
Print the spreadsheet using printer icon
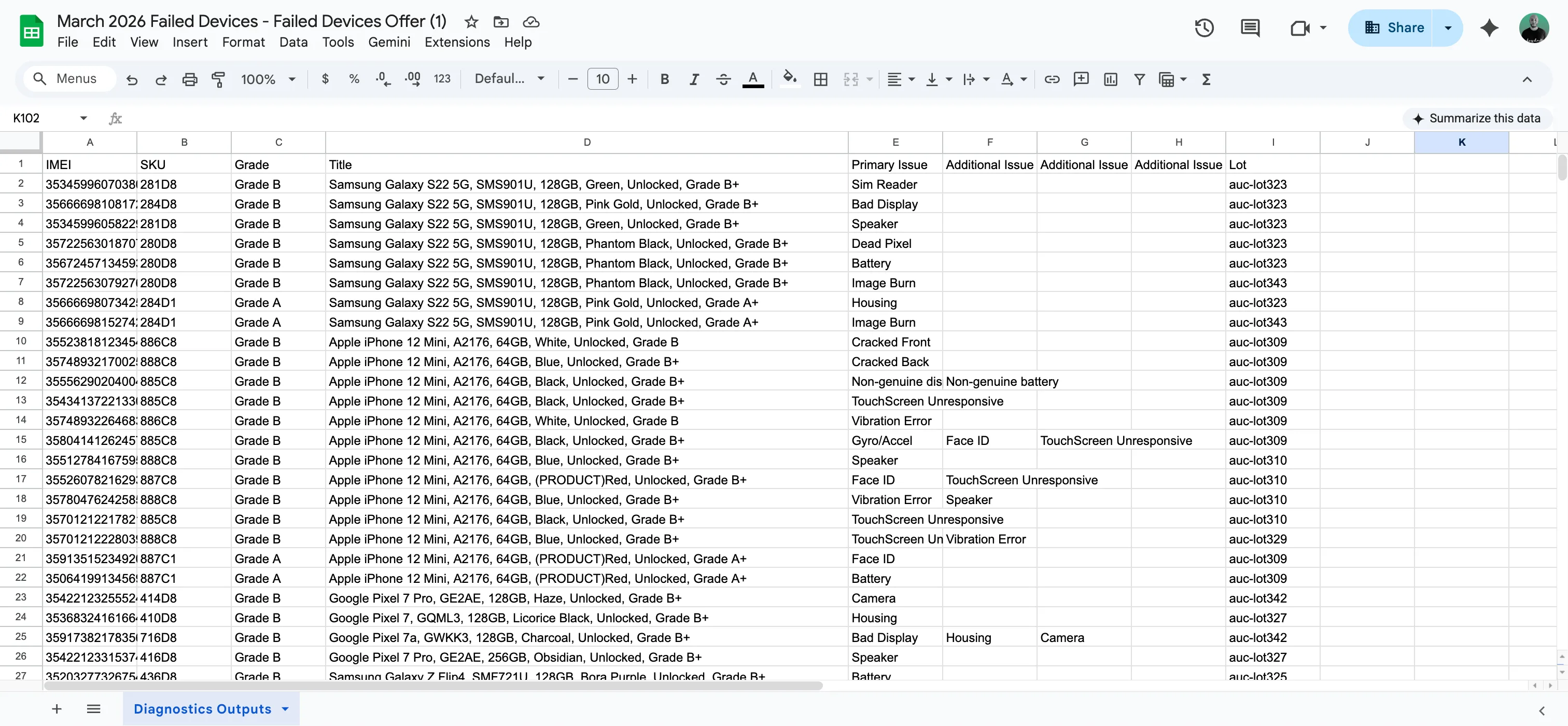tap(190, 79)
